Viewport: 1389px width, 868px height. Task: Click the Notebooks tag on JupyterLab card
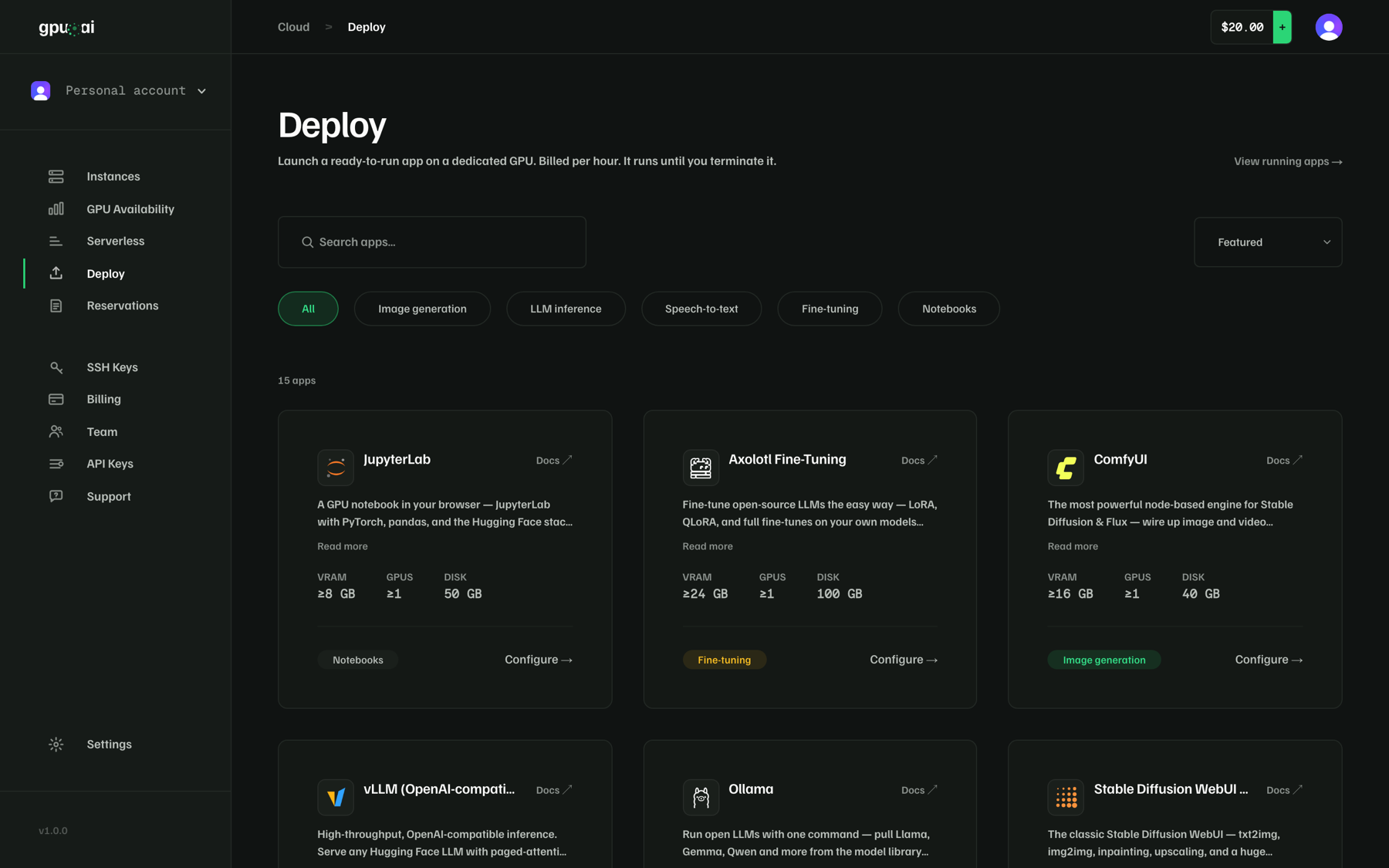click(x=358, y=660)
